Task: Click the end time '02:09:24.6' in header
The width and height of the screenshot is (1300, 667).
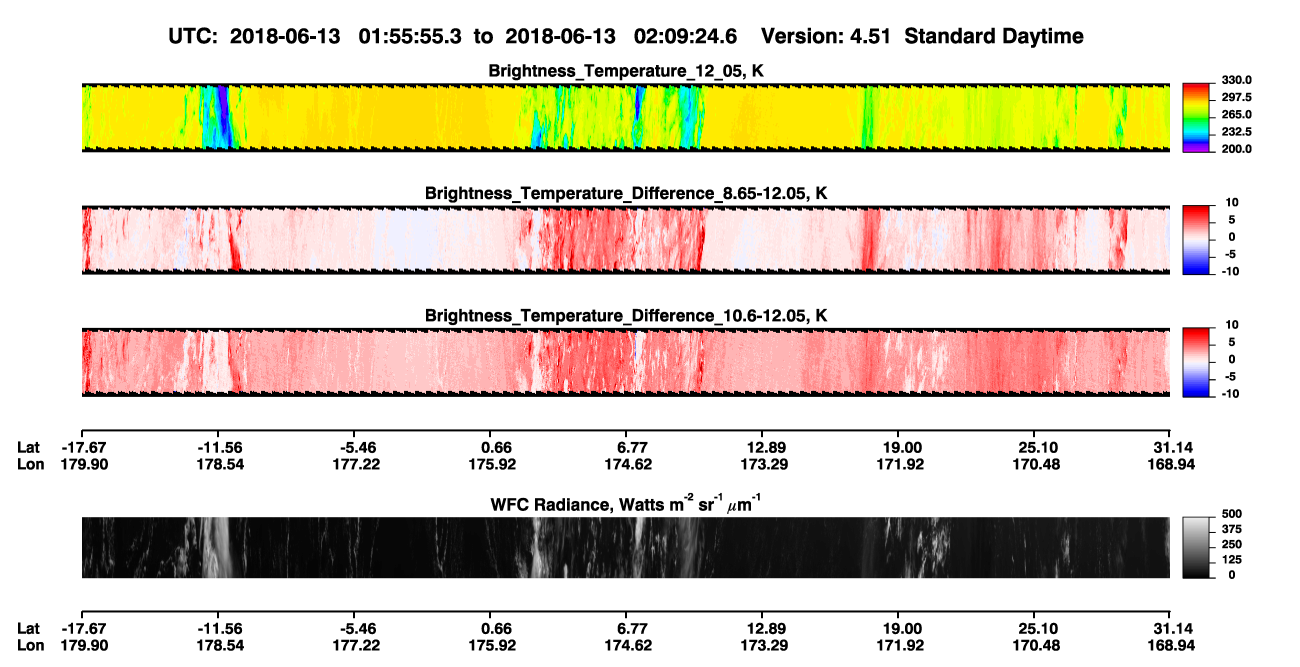Action: [x=686, y=36]
